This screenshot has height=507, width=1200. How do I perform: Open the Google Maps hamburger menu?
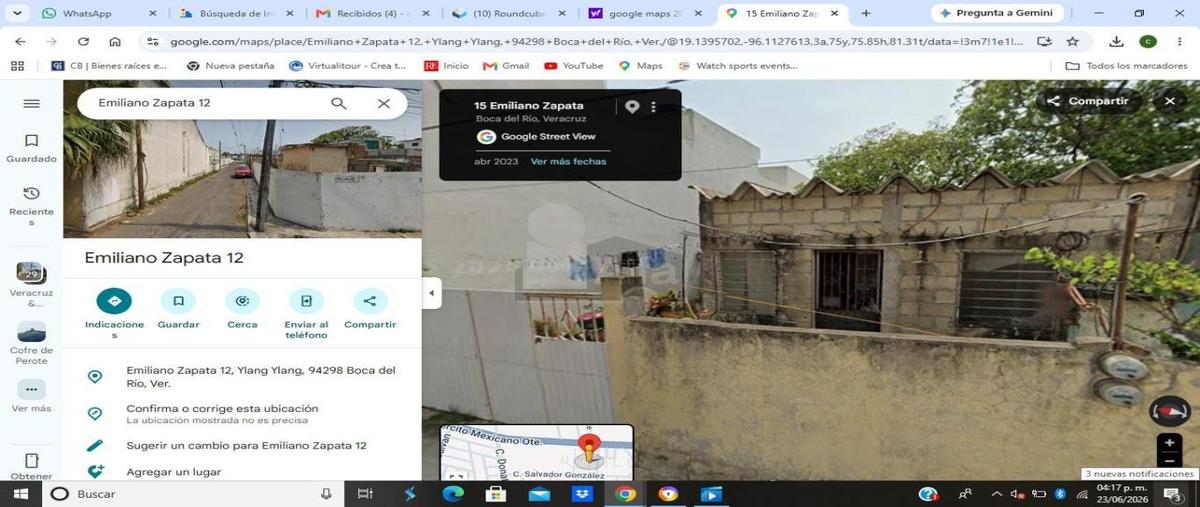coord(31,104)
